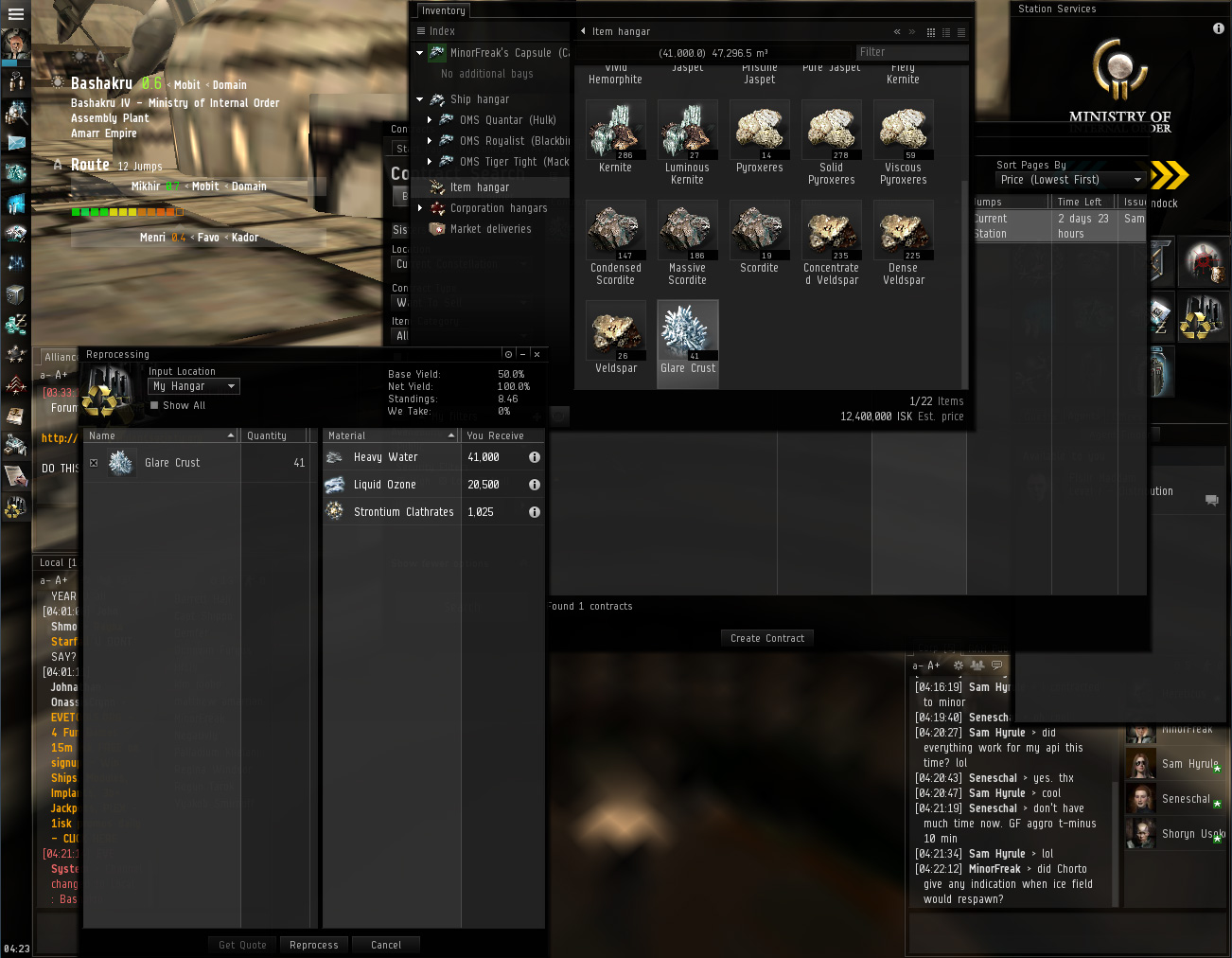Viewport: 1232px width, 958px height.
Task: Click the Station Services info icon
Action: (x=1219, y=28)
